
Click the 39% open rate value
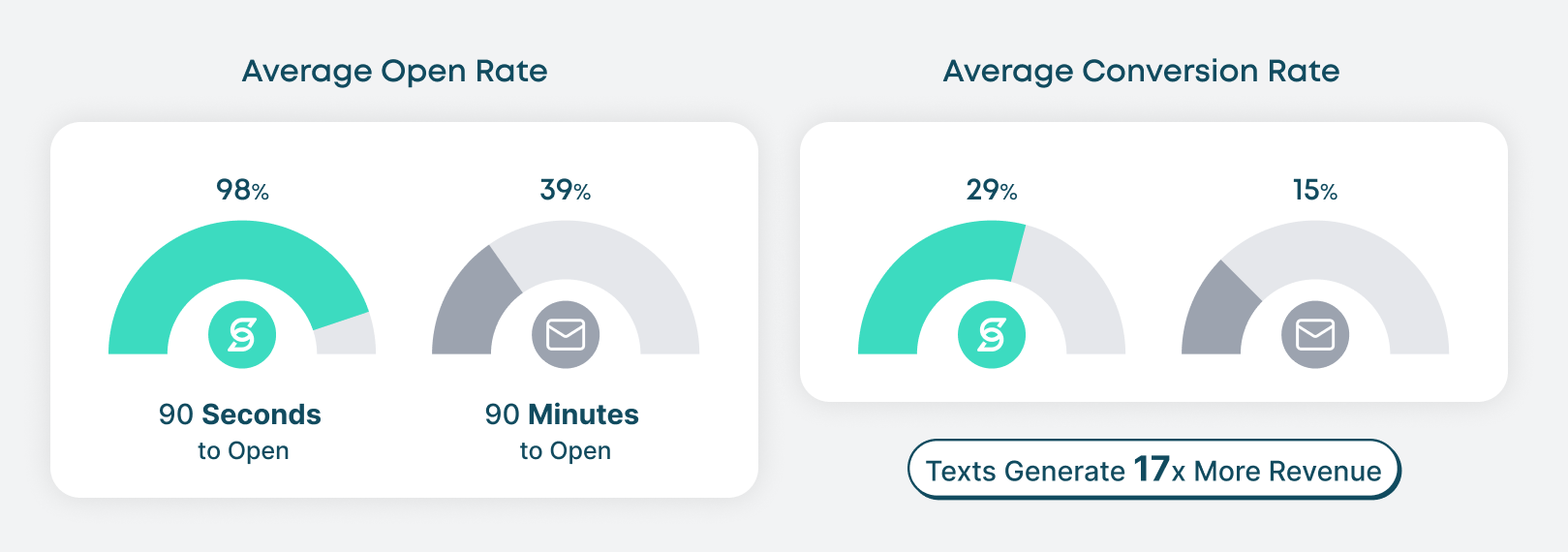[566, 190]
